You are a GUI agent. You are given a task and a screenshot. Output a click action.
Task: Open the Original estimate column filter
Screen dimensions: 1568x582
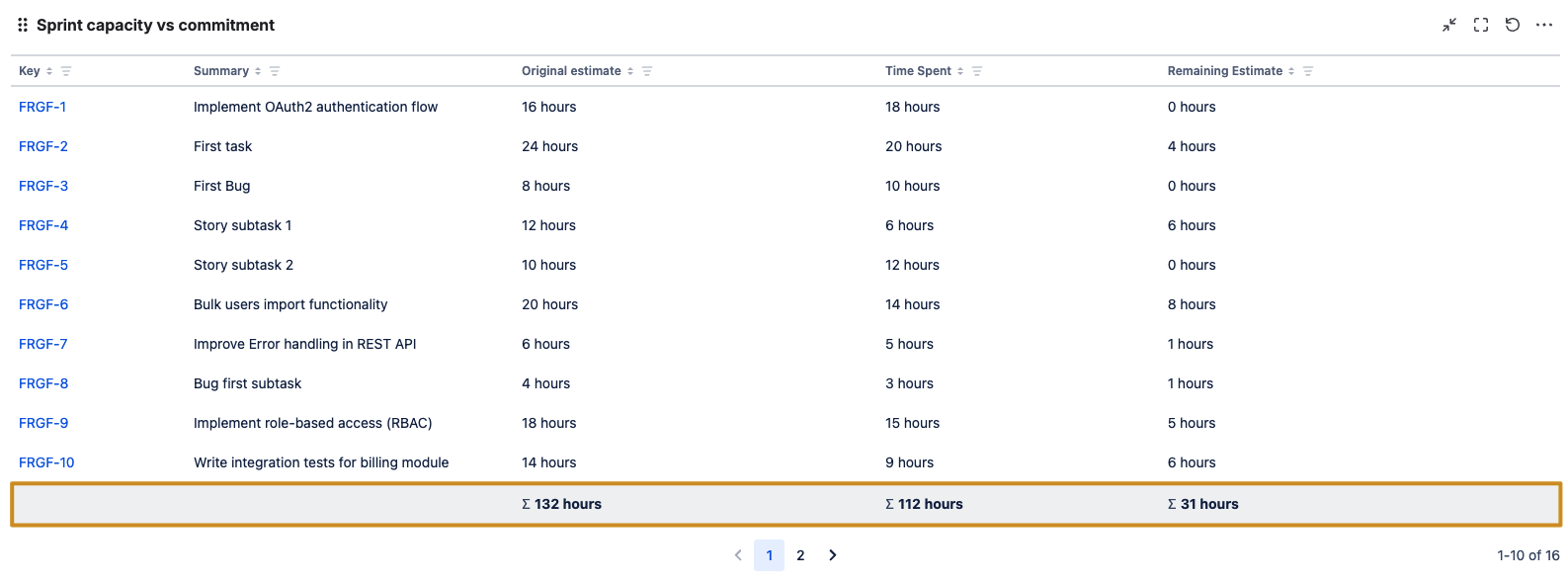point(647,71)
